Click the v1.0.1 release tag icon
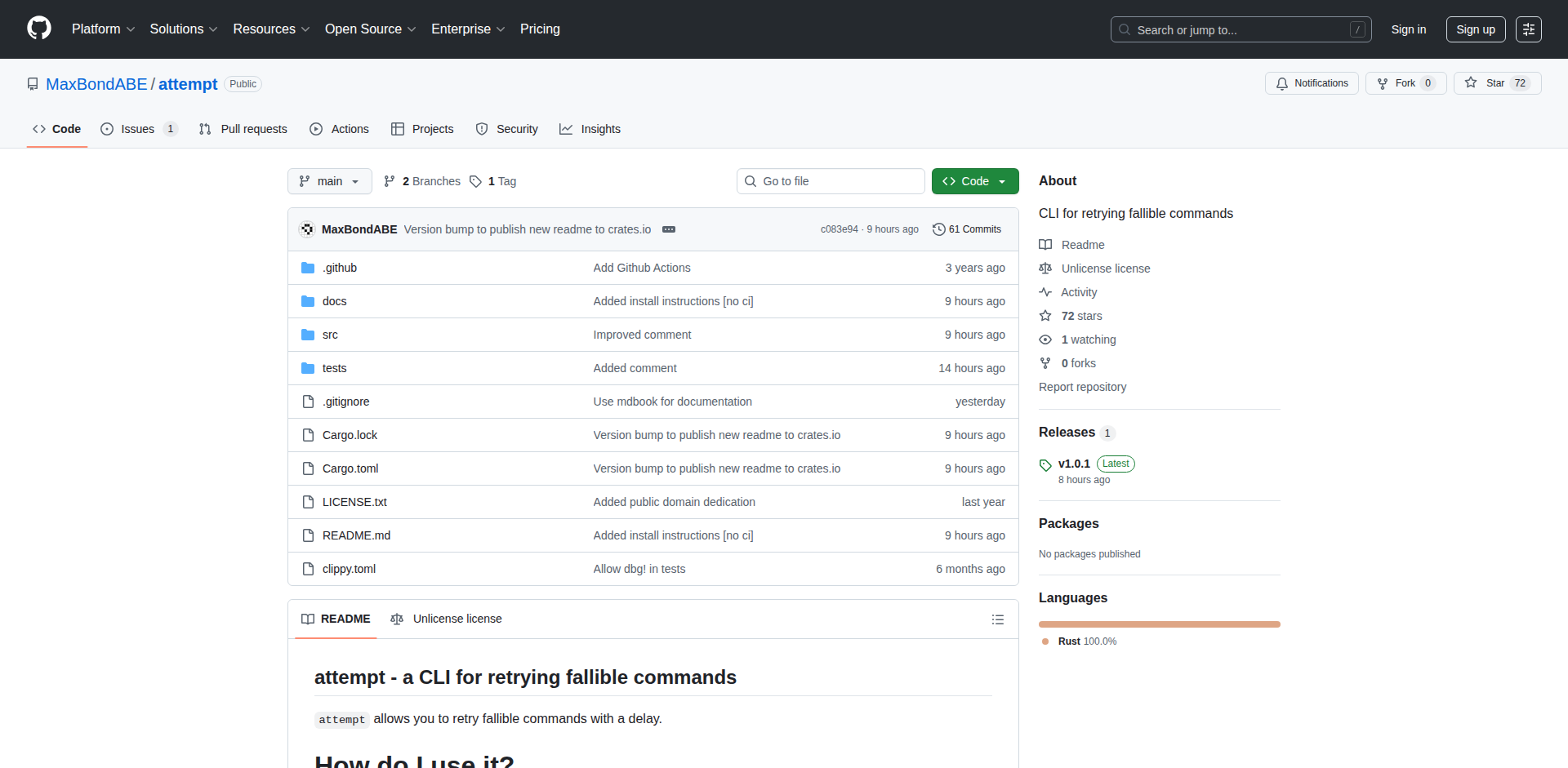Viewport: 1568px width, 768px height. (1045, 465)
